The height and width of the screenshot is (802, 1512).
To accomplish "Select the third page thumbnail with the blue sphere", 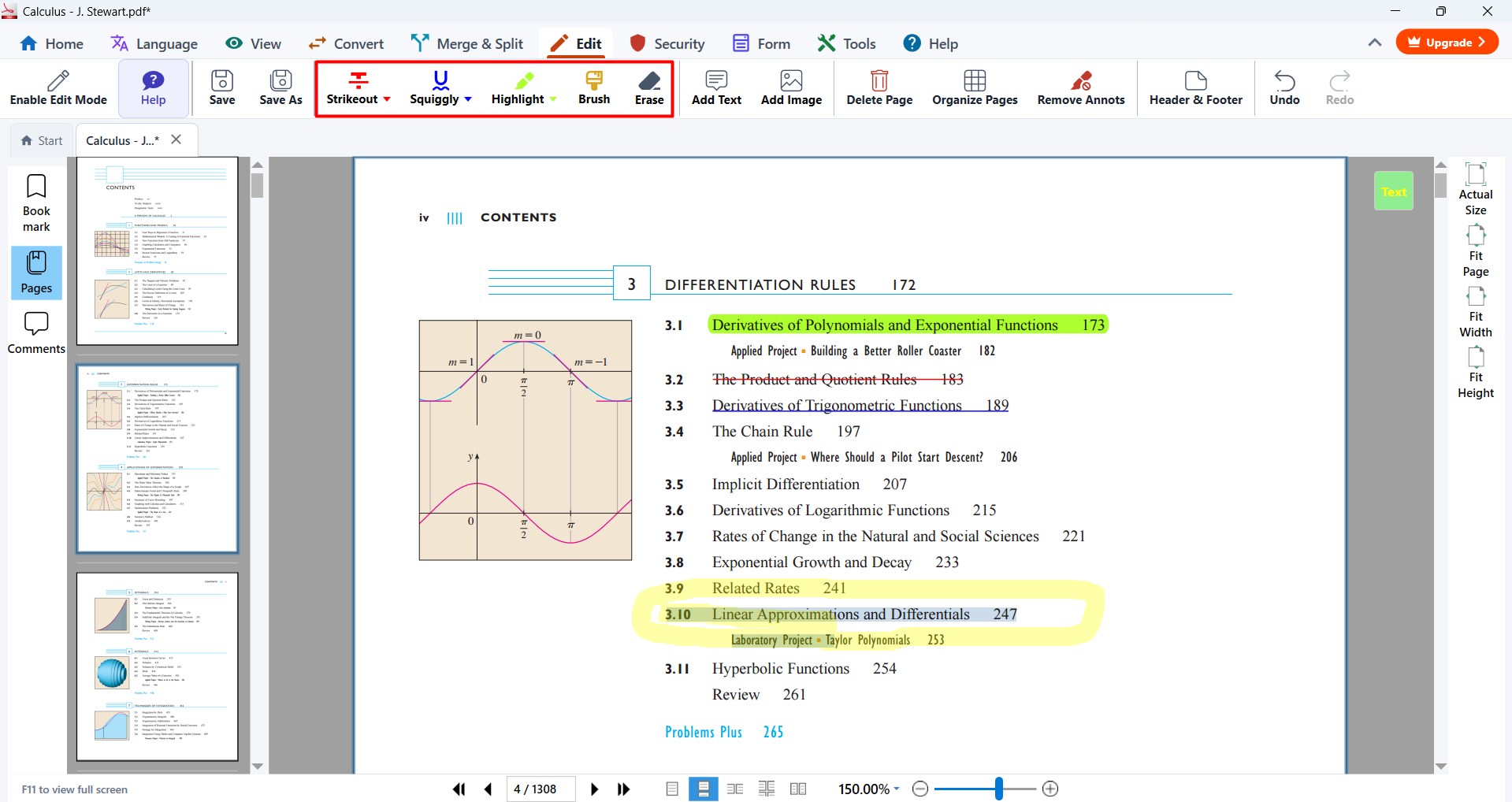I will tap(158, 666).
